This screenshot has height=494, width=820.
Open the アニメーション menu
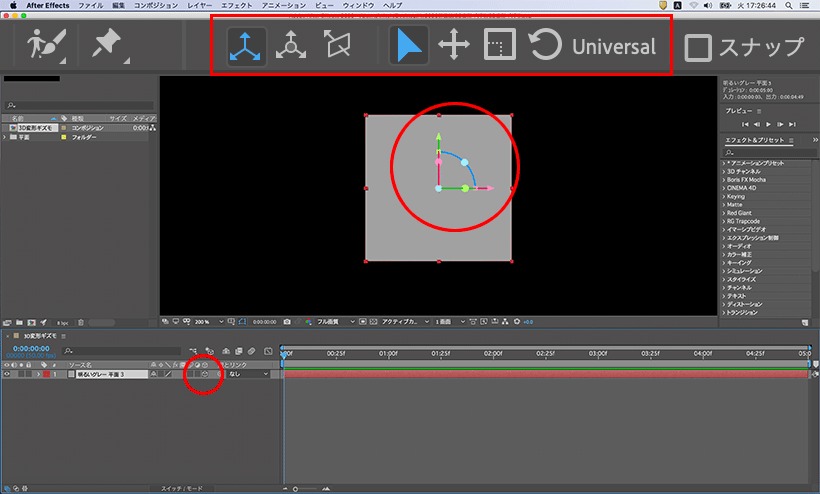[x=283, y=5]
